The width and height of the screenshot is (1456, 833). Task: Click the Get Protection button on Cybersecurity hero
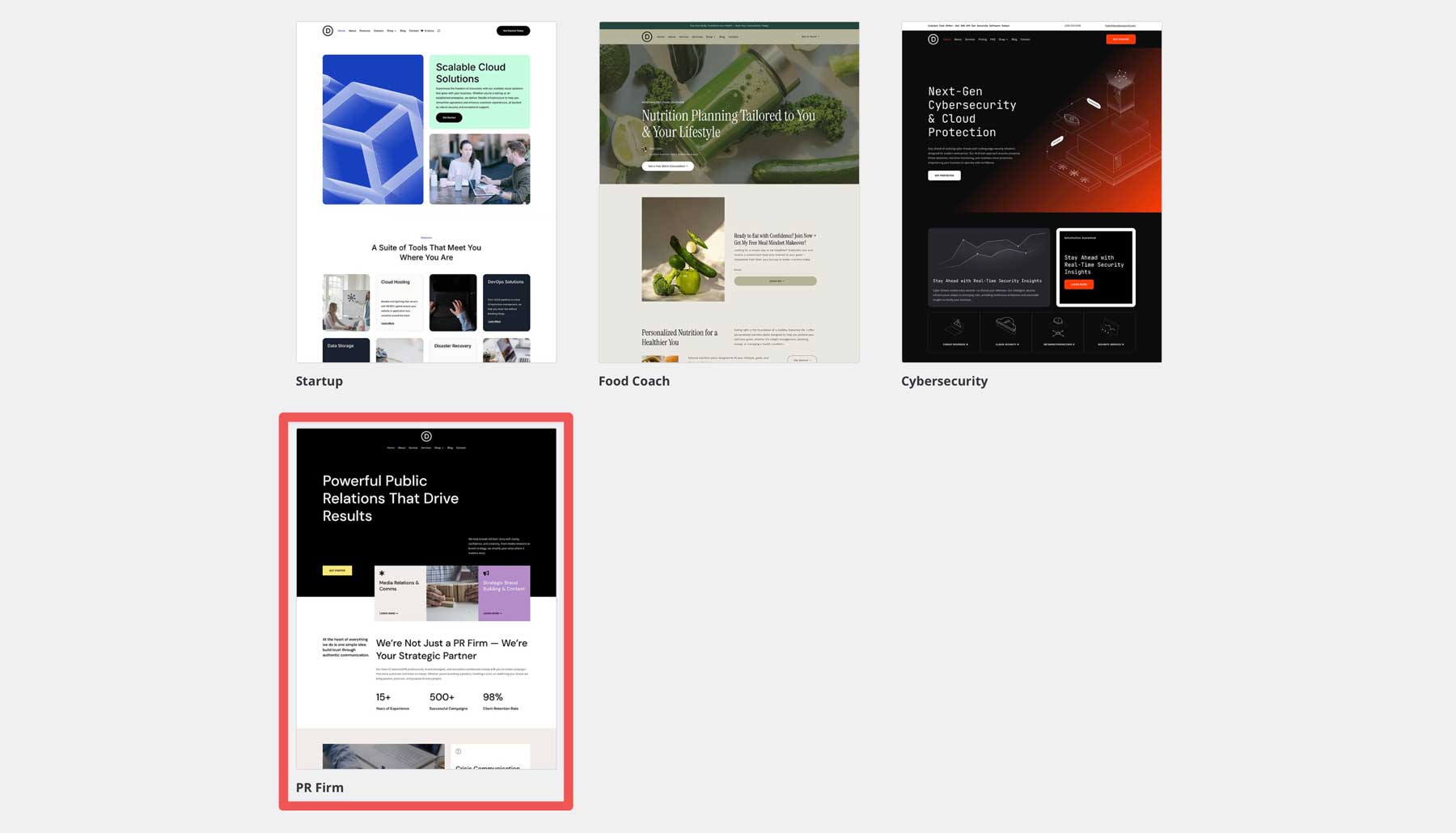click(944, 175)
